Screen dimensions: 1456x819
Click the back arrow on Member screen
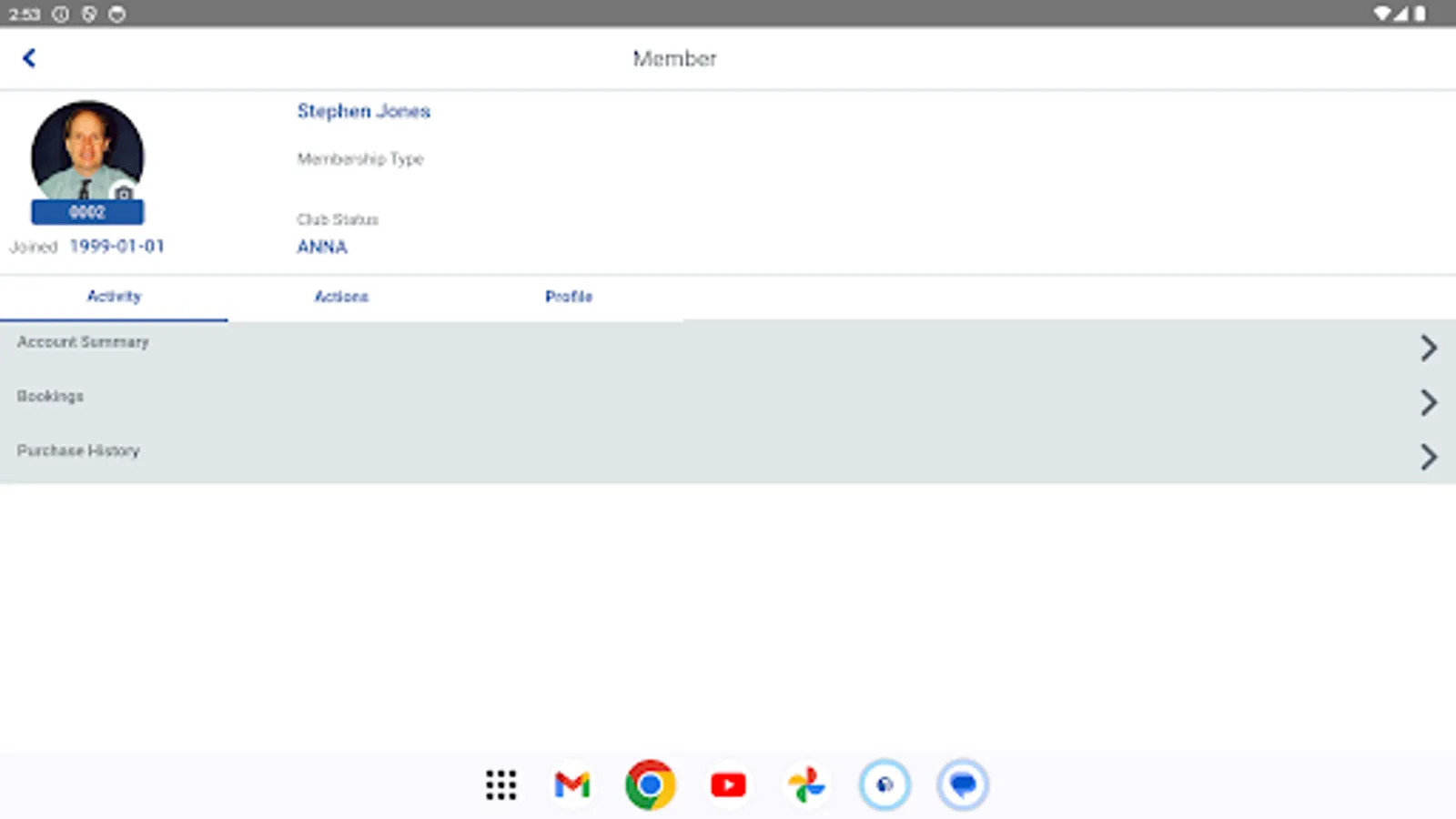click(x=30, y=57)
